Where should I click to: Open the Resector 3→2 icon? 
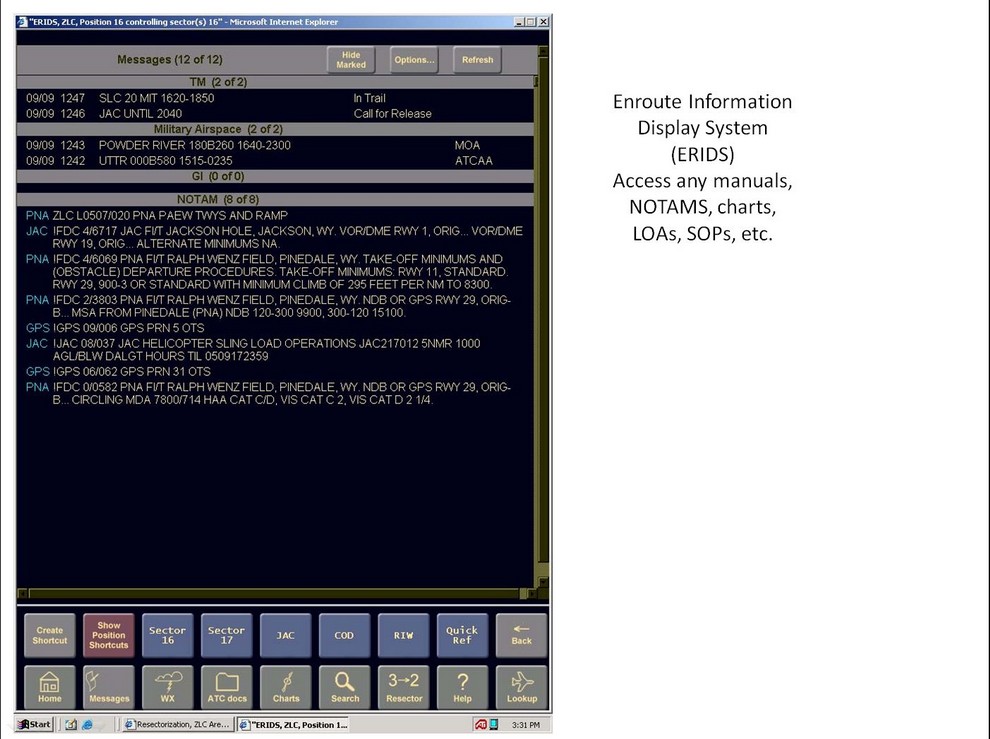pos(404,688)
